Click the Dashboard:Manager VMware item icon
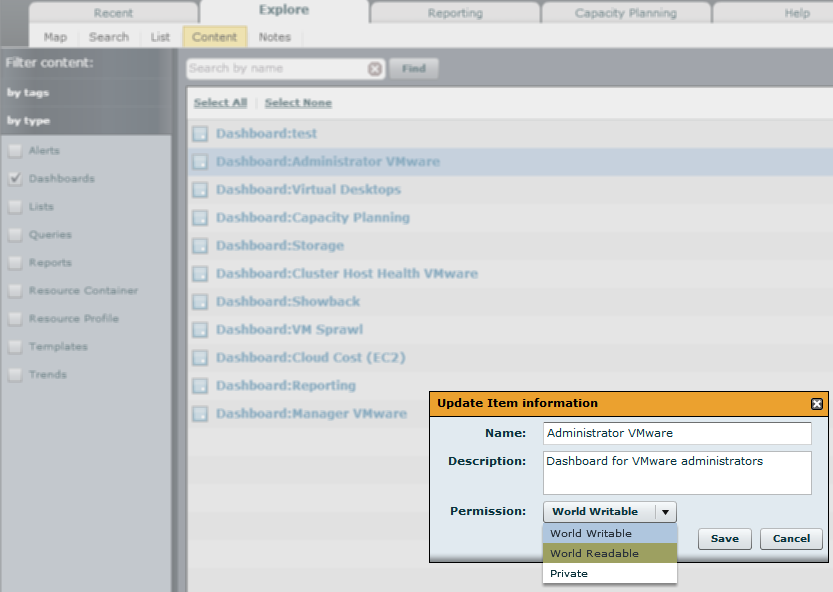This screenshot has width=833, height=592. pos(198,413)
